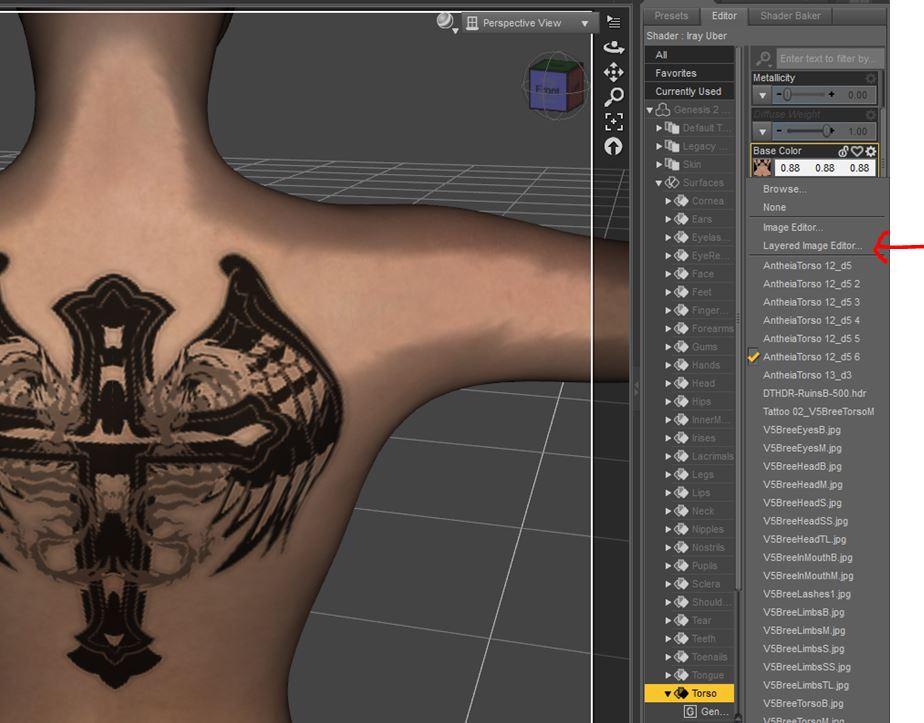Switch to the Shader Baker tab
Screen dimensions: 924x723
click(790, 16)
